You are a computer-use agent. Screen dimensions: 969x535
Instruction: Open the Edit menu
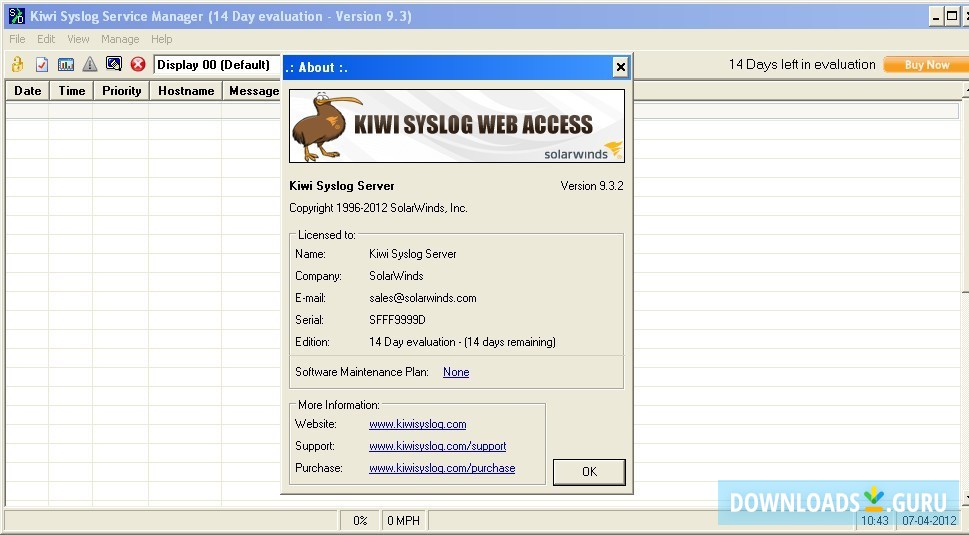(46, 39)
